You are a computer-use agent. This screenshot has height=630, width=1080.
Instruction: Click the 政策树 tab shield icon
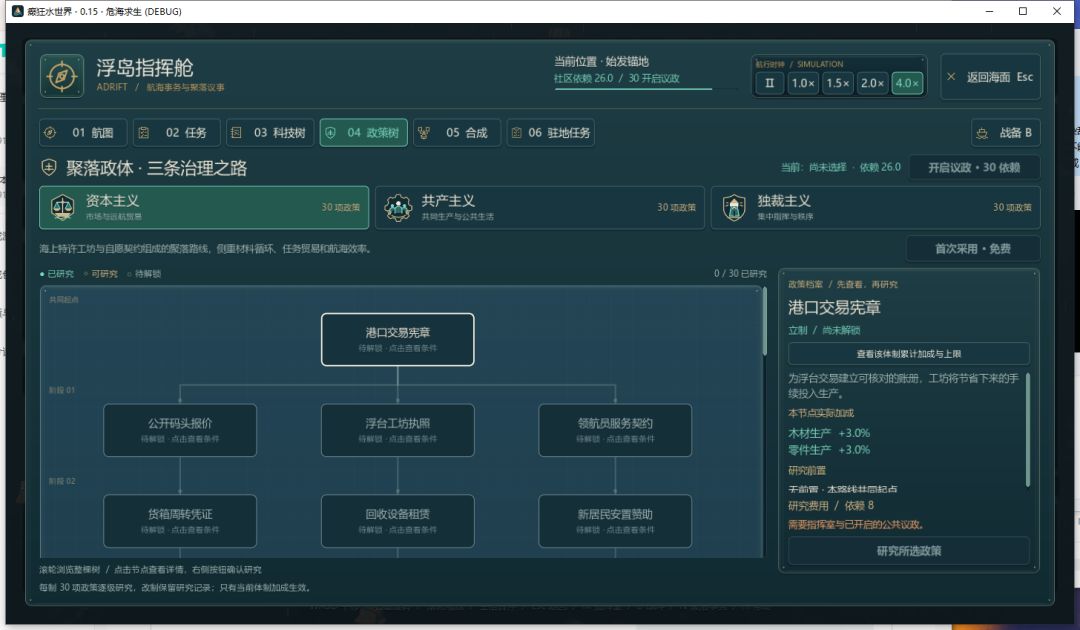tap(330, 133)
